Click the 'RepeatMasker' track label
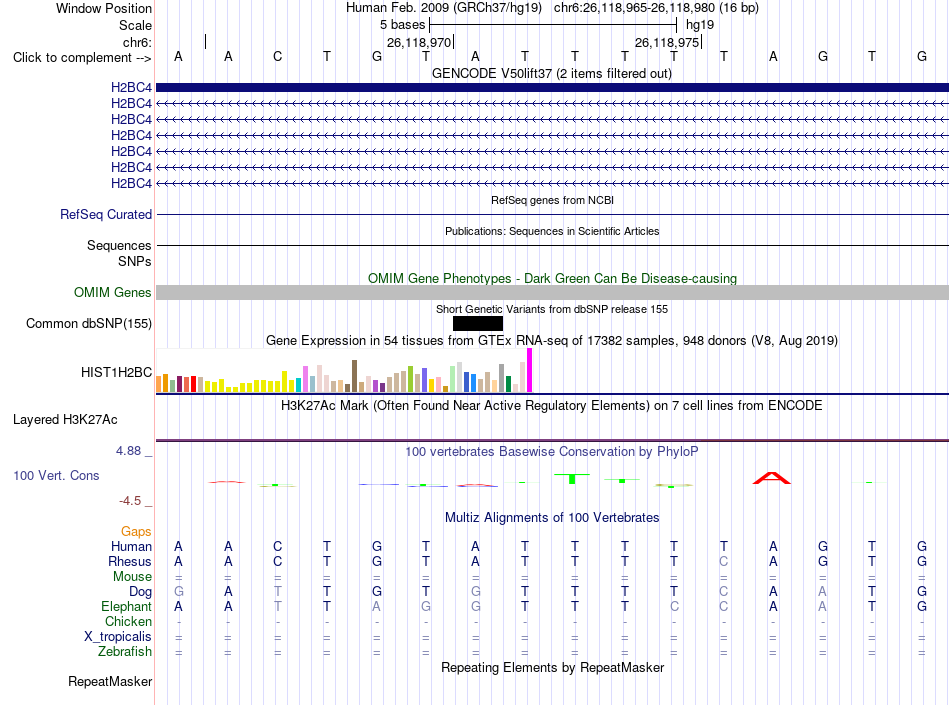This screenshot has width=950, height=705. click(x=110, y=681)
